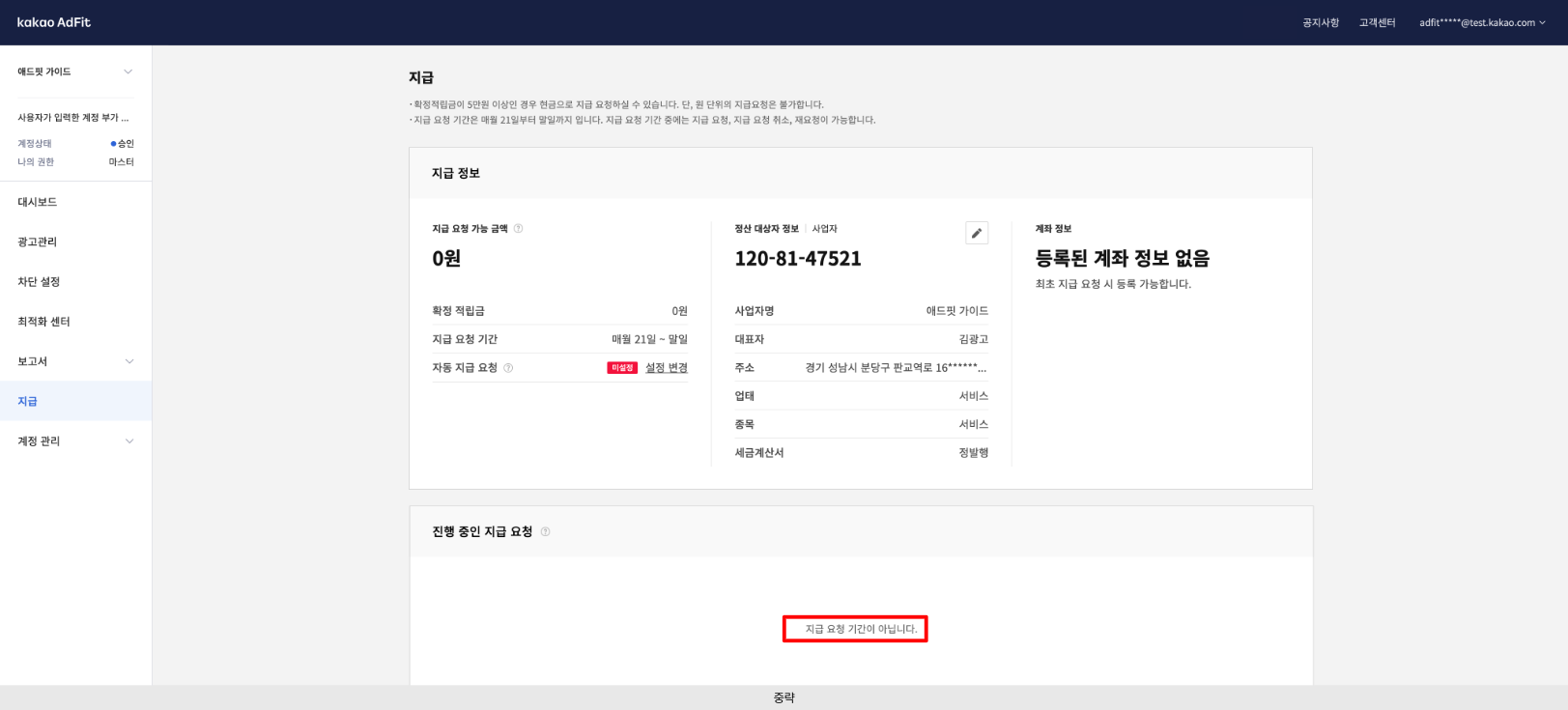The image size is (1568, 710).
Task: Click the business number 120-81-47521
Action: tap(798, 259)
